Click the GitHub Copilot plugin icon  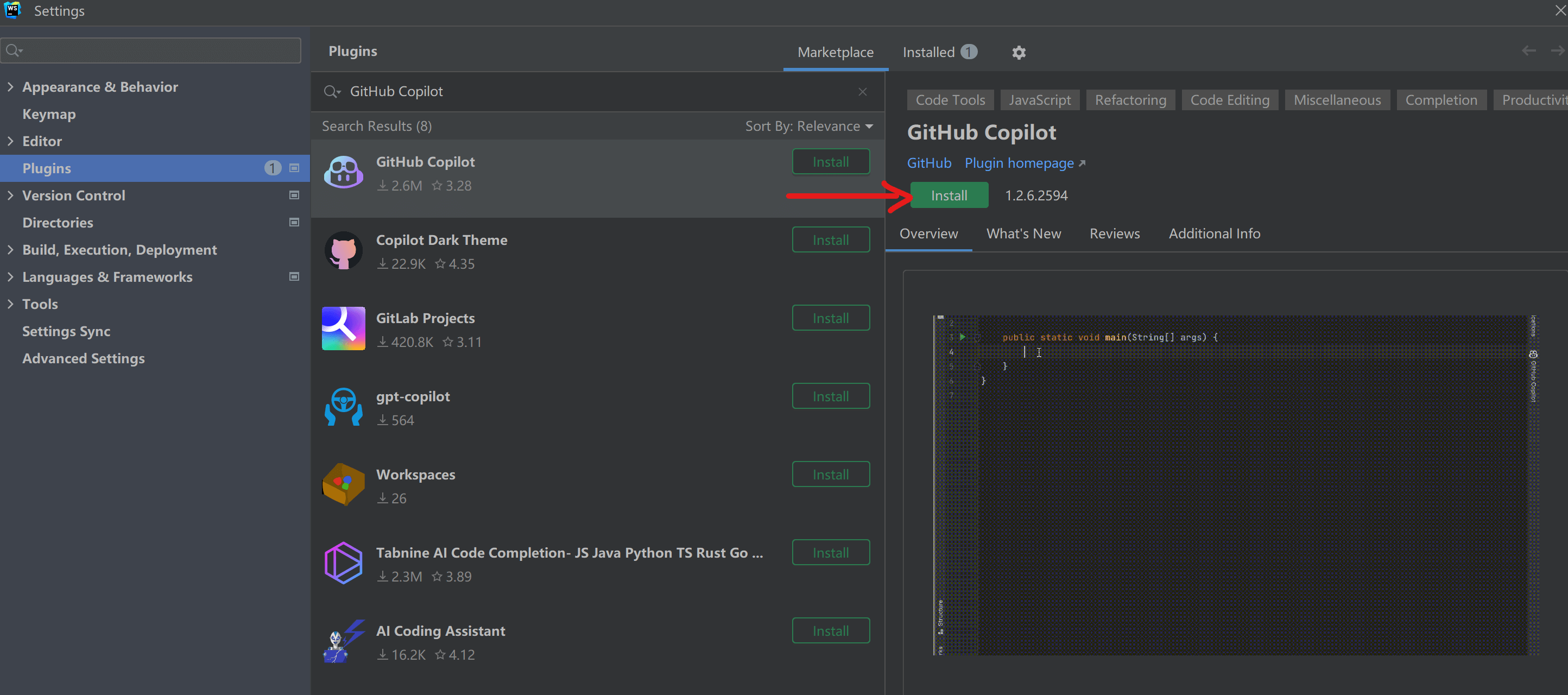point(343,173)
